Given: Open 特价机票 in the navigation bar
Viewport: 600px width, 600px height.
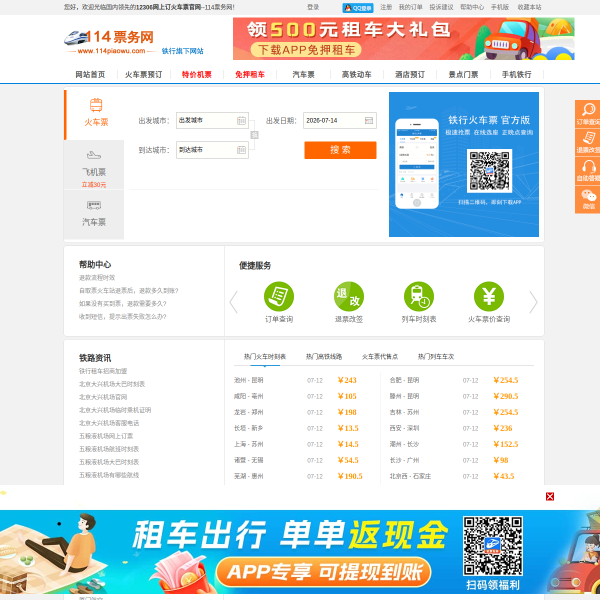Looking at the screenshot, I should coord(197,75).
